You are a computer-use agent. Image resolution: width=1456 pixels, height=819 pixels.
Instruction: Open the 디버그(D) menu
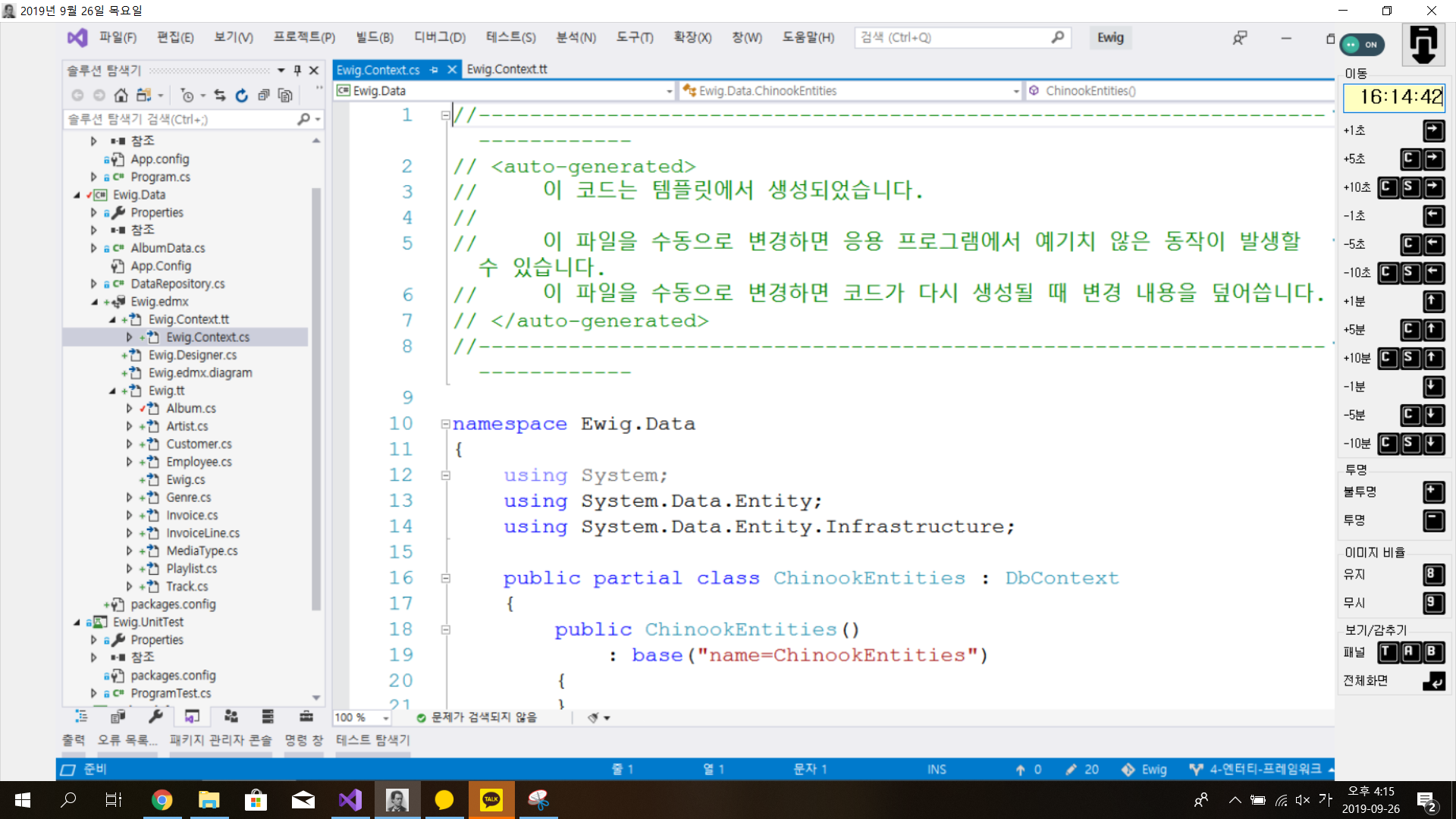[x=440, y=37]
